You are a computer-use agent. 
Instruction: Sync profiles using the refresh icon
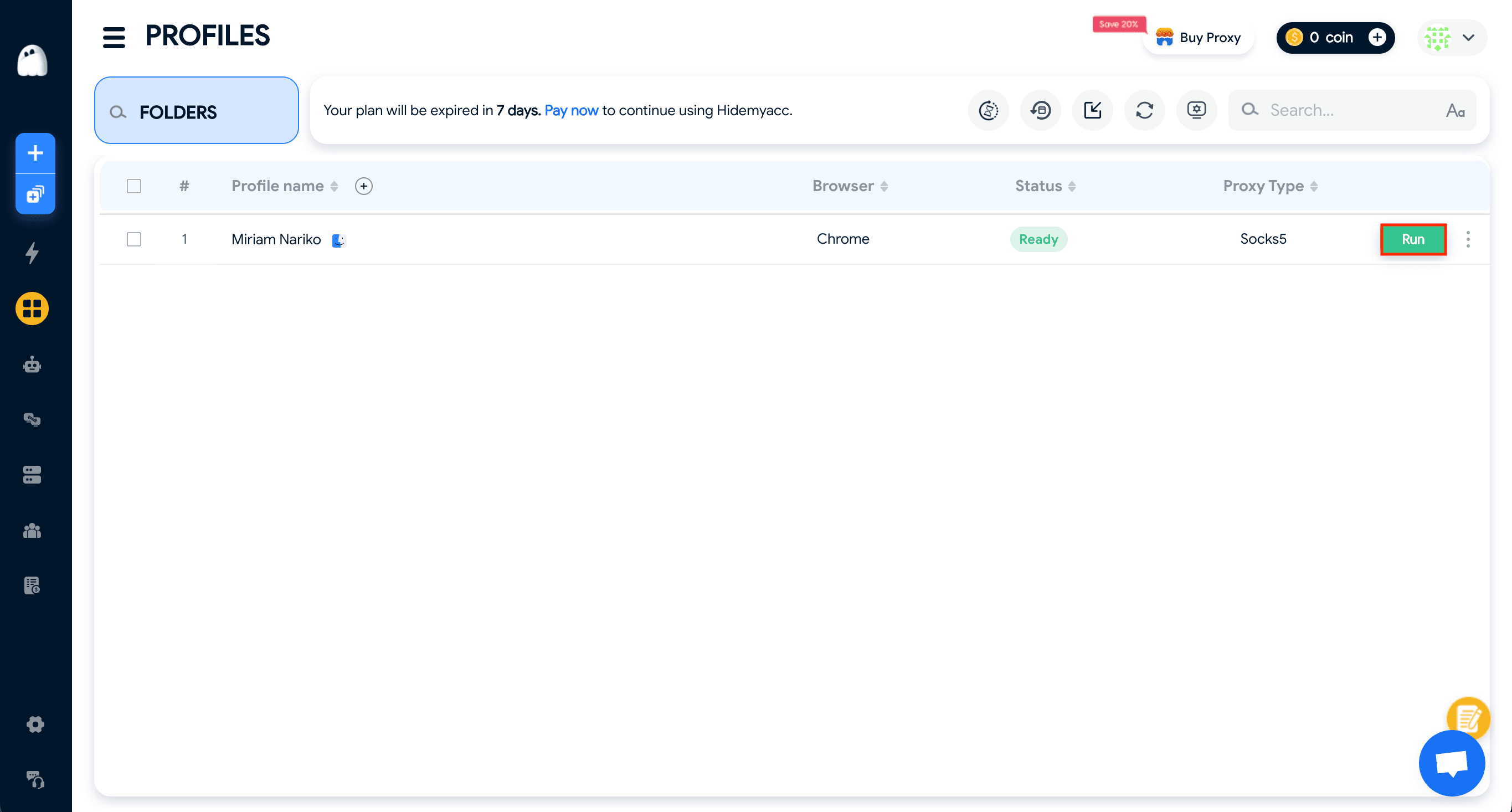(x=1144, y=110)
